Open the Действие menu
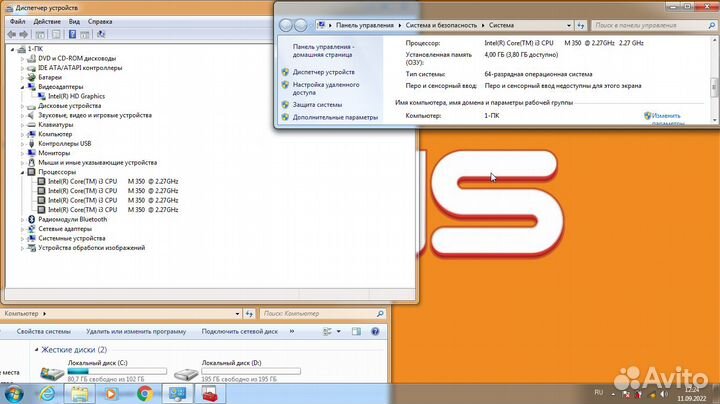The height and width of the screenshot is (404, 720). pos(47,22)
